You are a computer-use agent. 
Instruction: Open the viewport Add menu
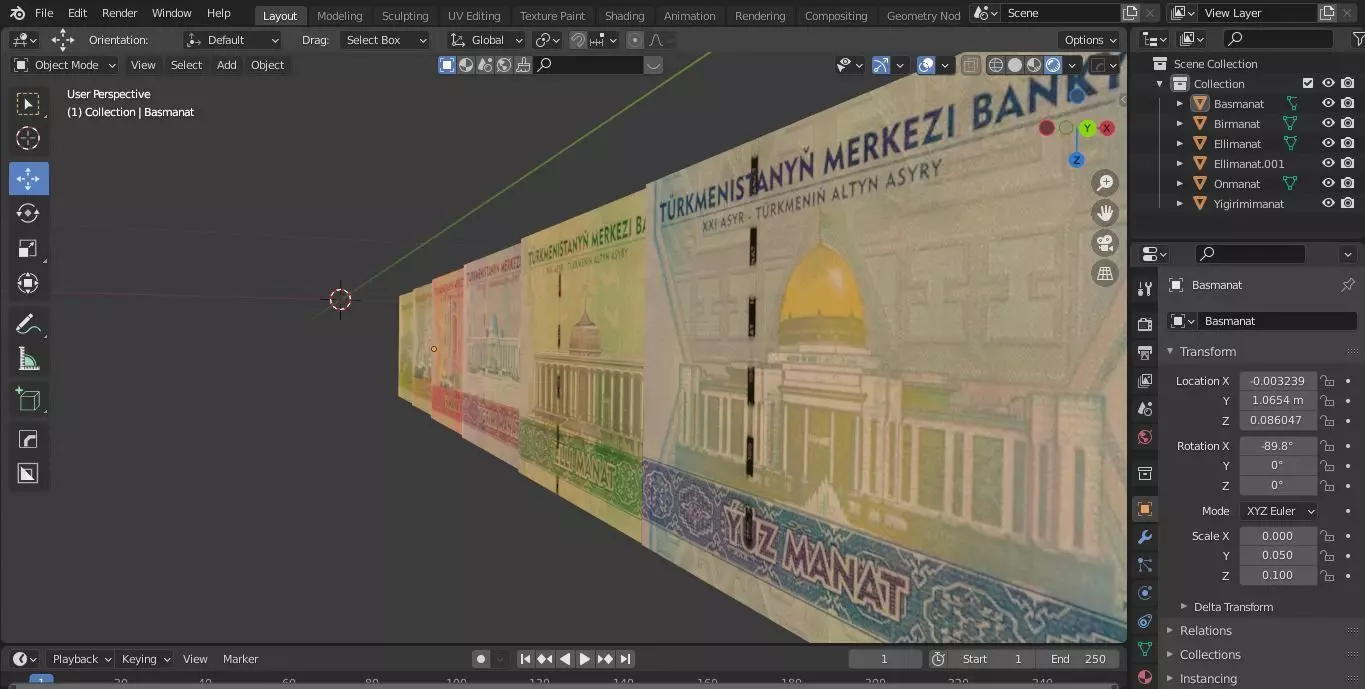click(227, 65)
